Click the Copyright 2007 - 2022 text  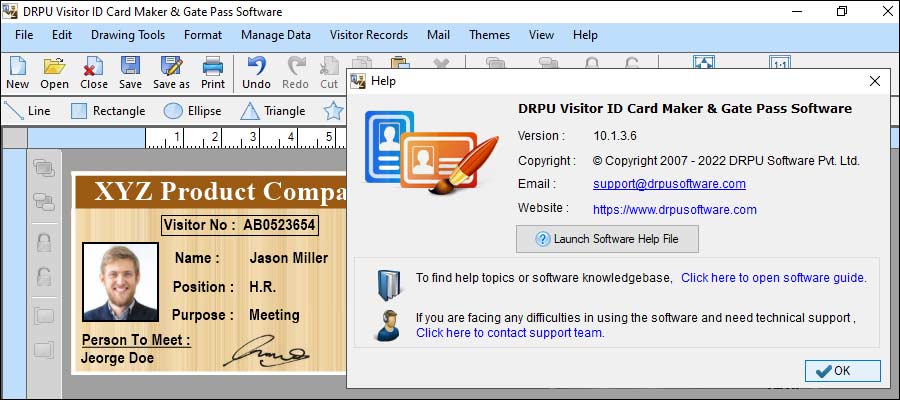pyautogui.click(x=726, y=161)
